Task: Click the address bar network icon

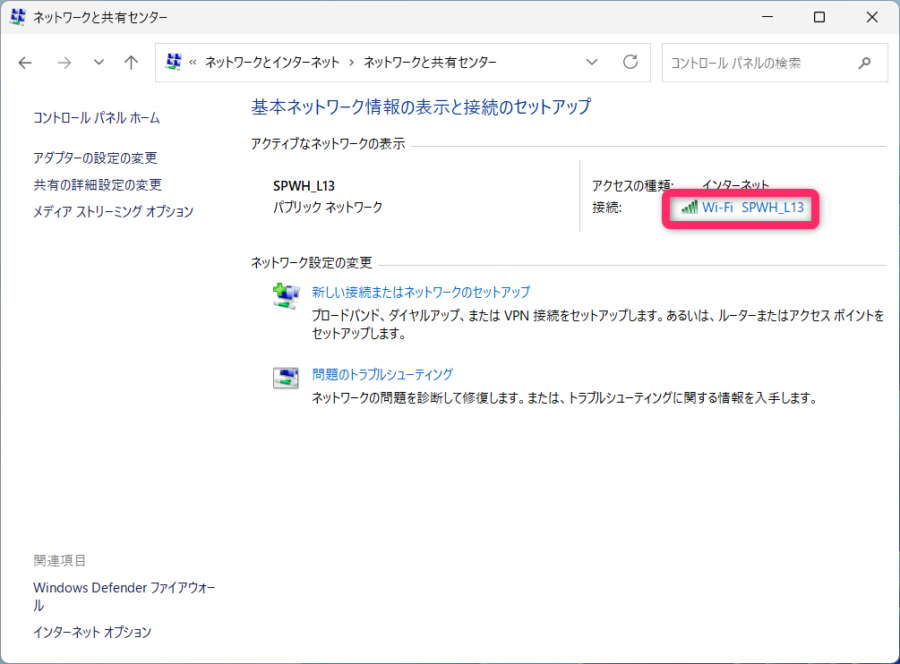Action: (174, 62)
